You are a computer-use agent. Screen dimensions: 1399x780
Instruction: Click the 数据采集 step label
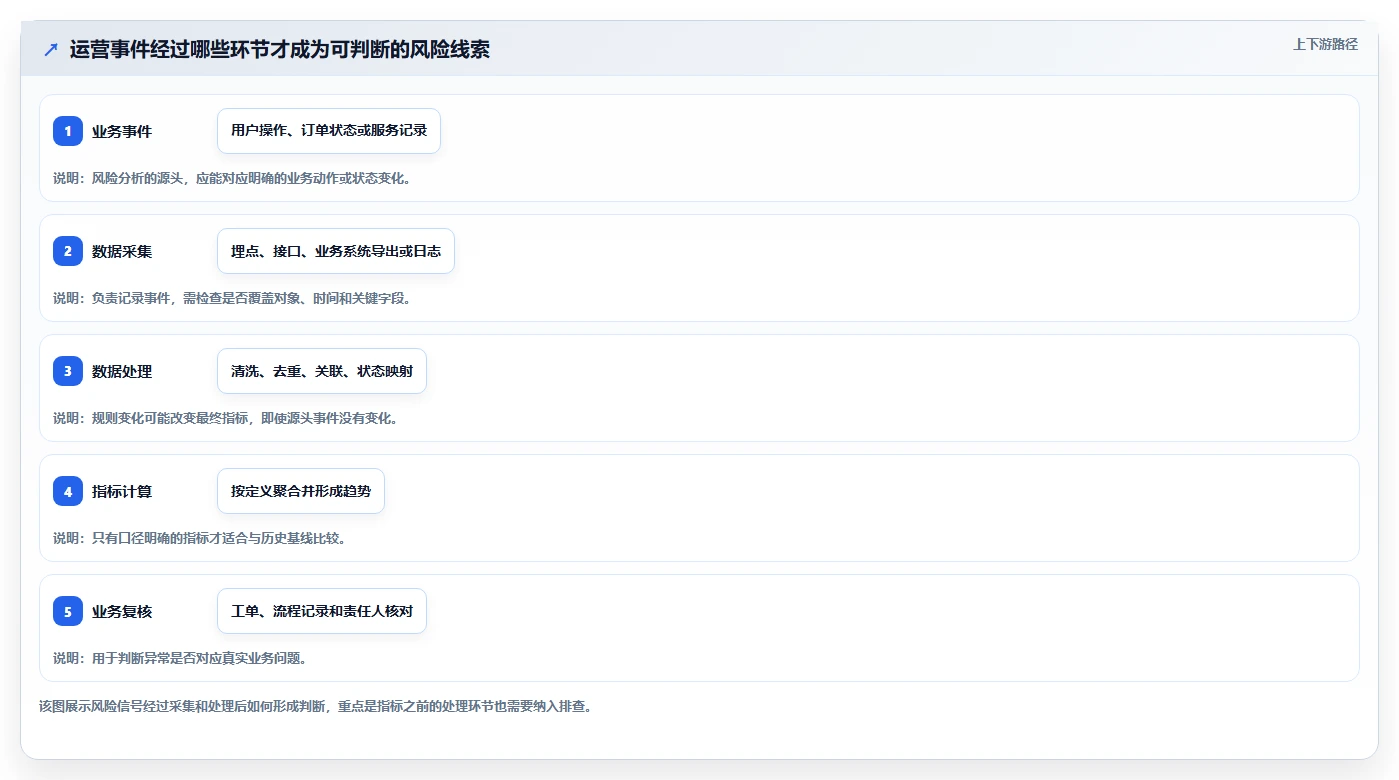(x=122, y=251)
